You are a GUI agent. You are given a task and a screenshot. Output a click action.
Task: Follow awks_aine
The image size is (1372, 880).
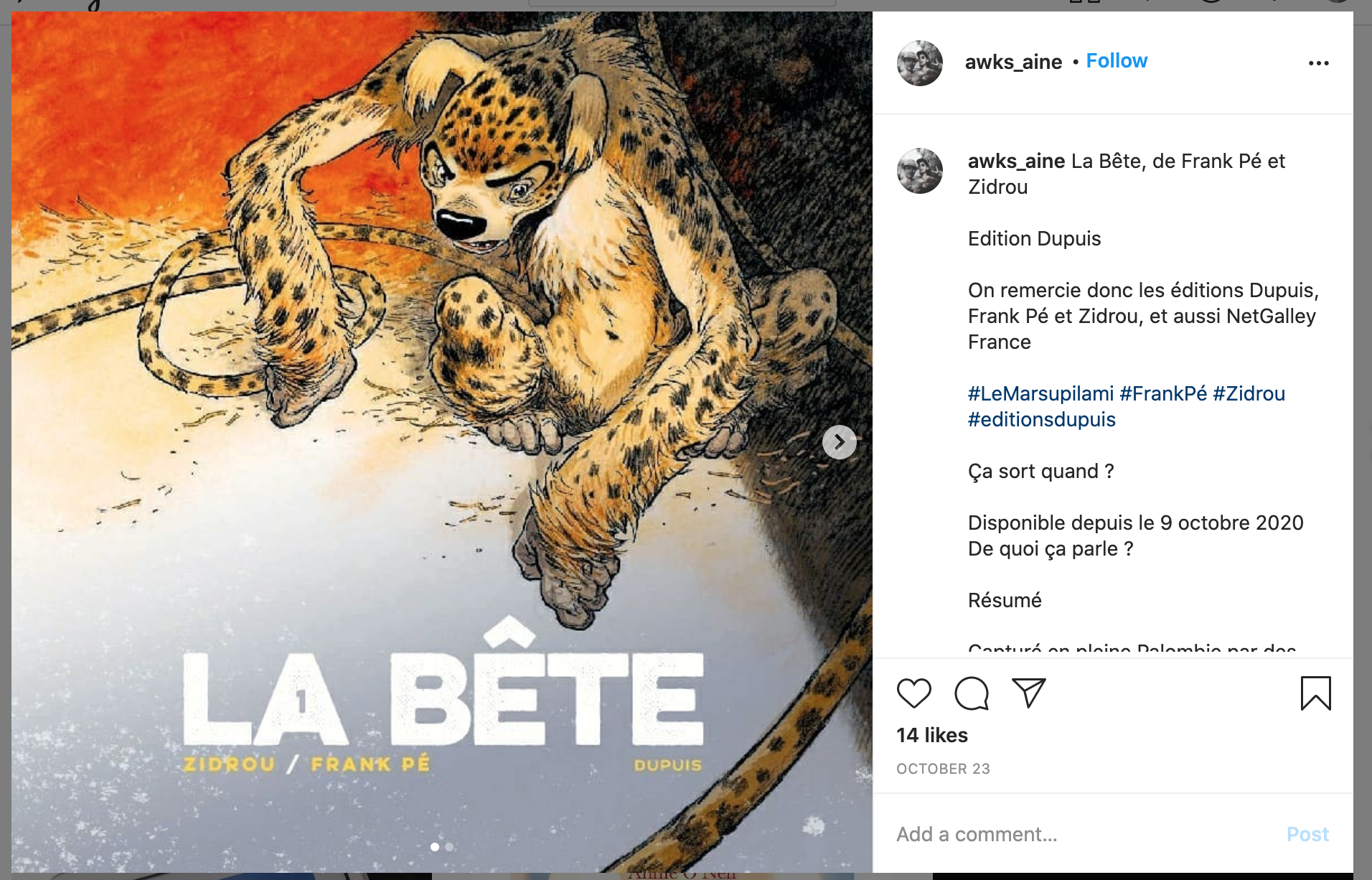coord(1117,61)
